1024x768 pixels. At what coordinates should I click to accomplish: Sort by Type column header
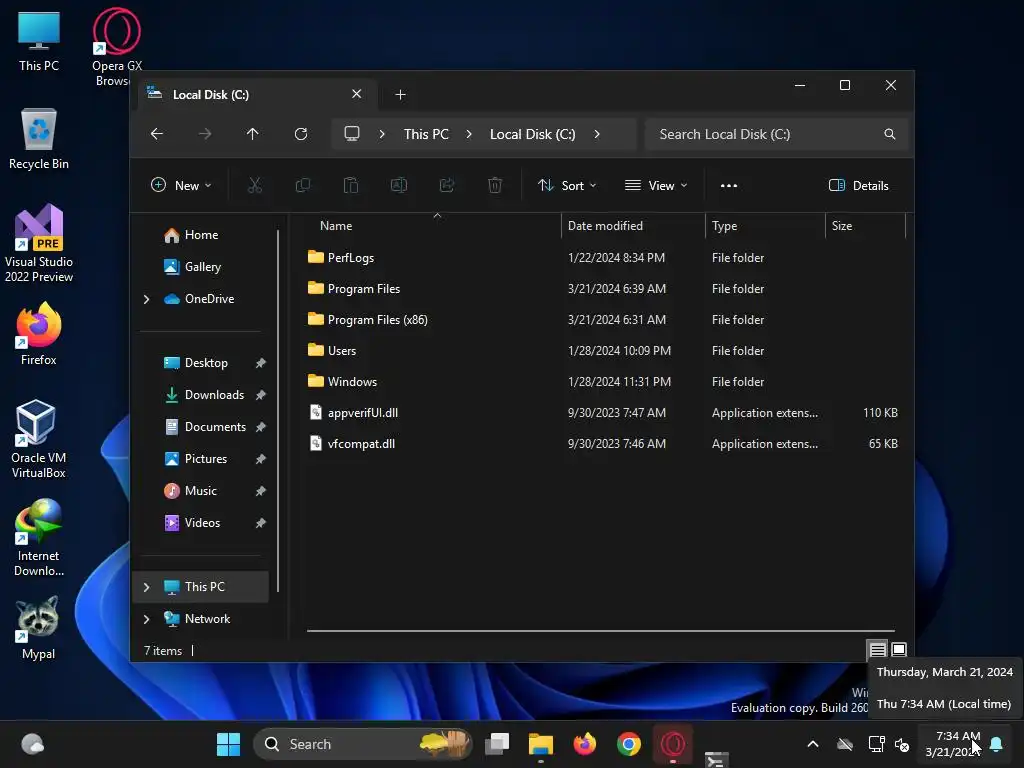[765, 226]
